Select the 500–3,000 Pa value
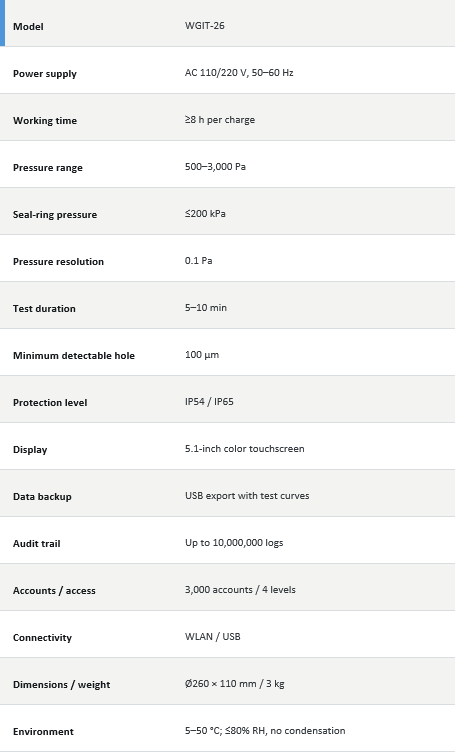 tap(215, 167)
